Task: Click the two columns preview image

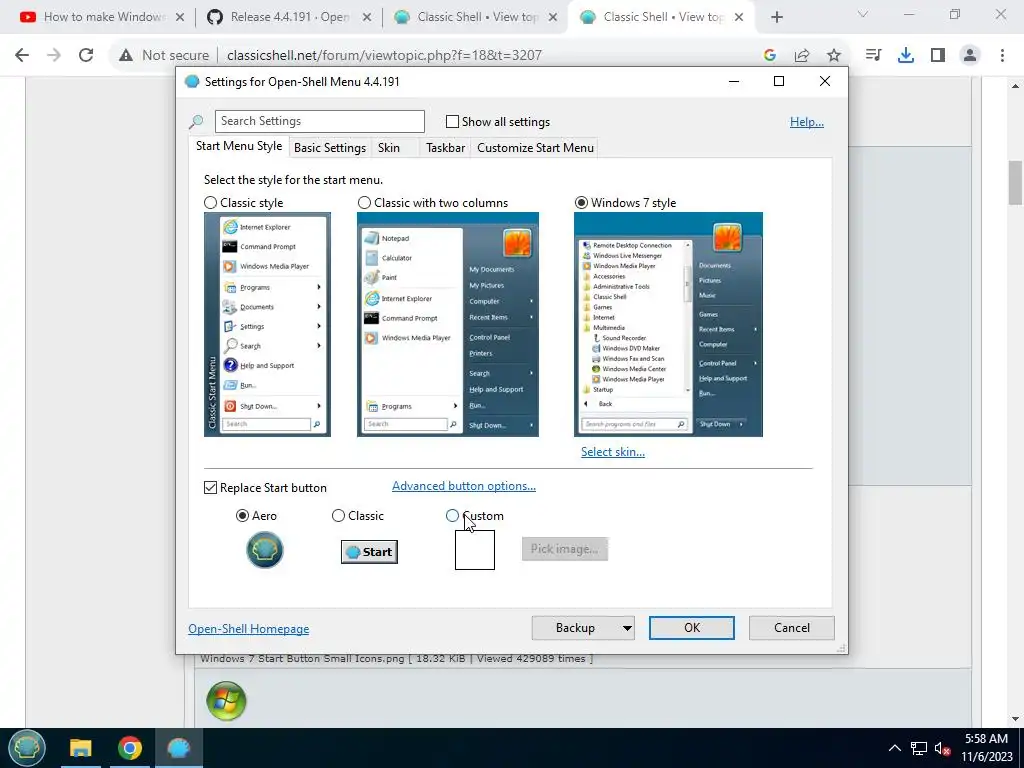Action: pyautogui.click(x=448, y=325)
